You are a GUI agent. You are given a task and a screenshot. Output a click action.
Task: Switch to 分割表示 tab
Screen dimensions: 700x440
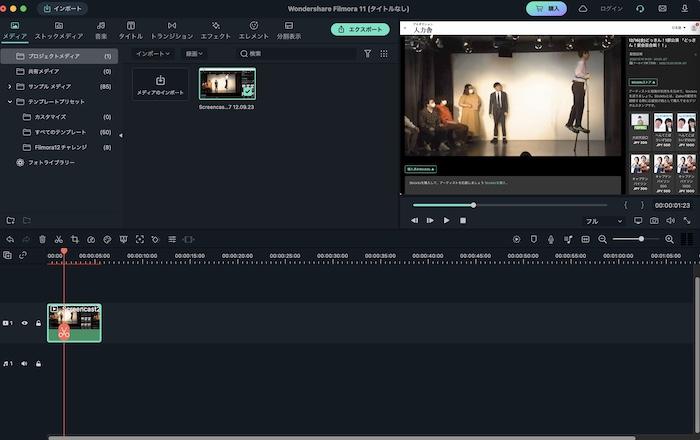(x=289, y=30)
